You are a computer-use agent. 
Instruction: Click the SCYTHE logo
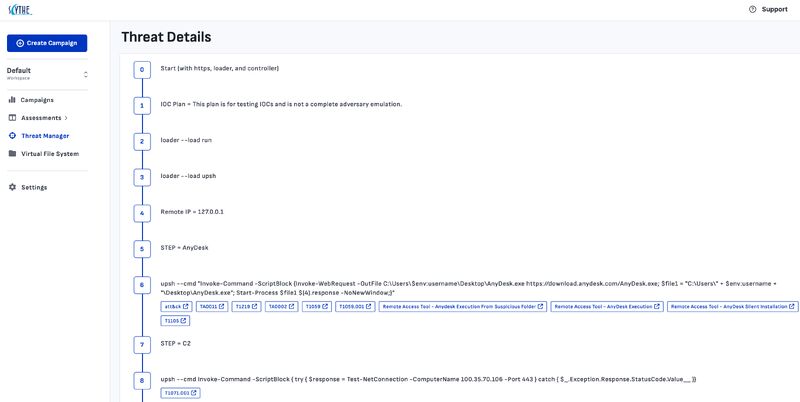point(19,9)
